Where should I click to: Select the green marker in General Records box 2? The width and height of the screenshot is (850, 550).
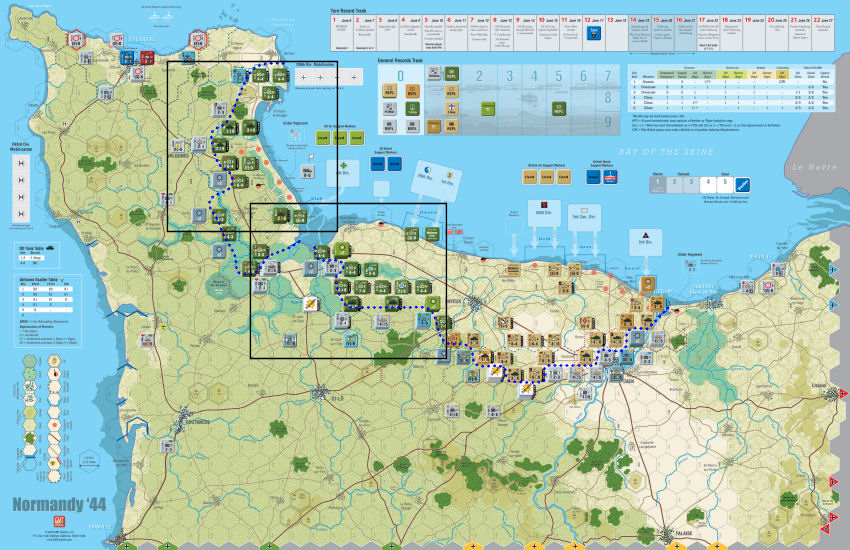pyautogui.click(x=488, y=108)
